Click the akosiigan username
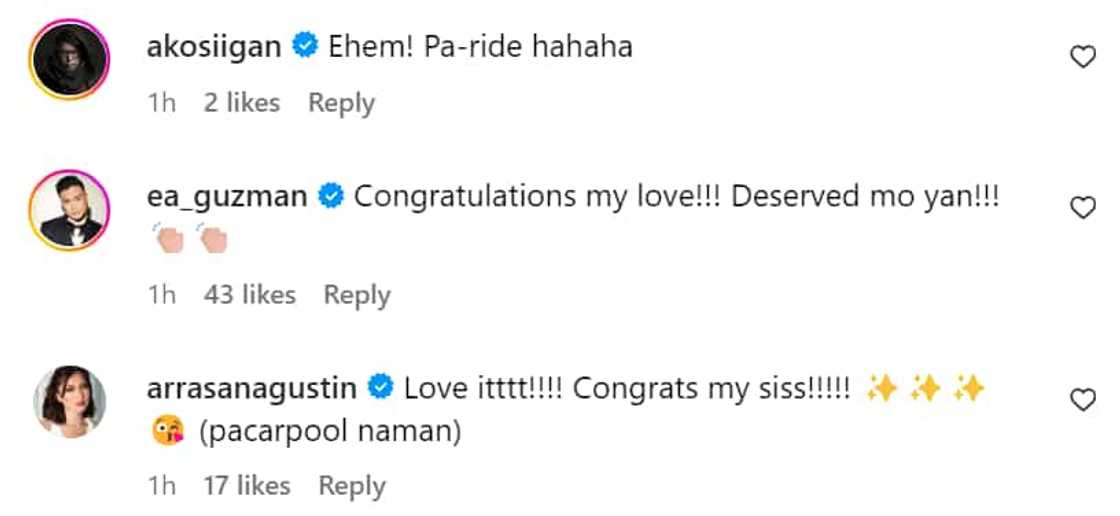1120x516 pixels. (213, 47)
